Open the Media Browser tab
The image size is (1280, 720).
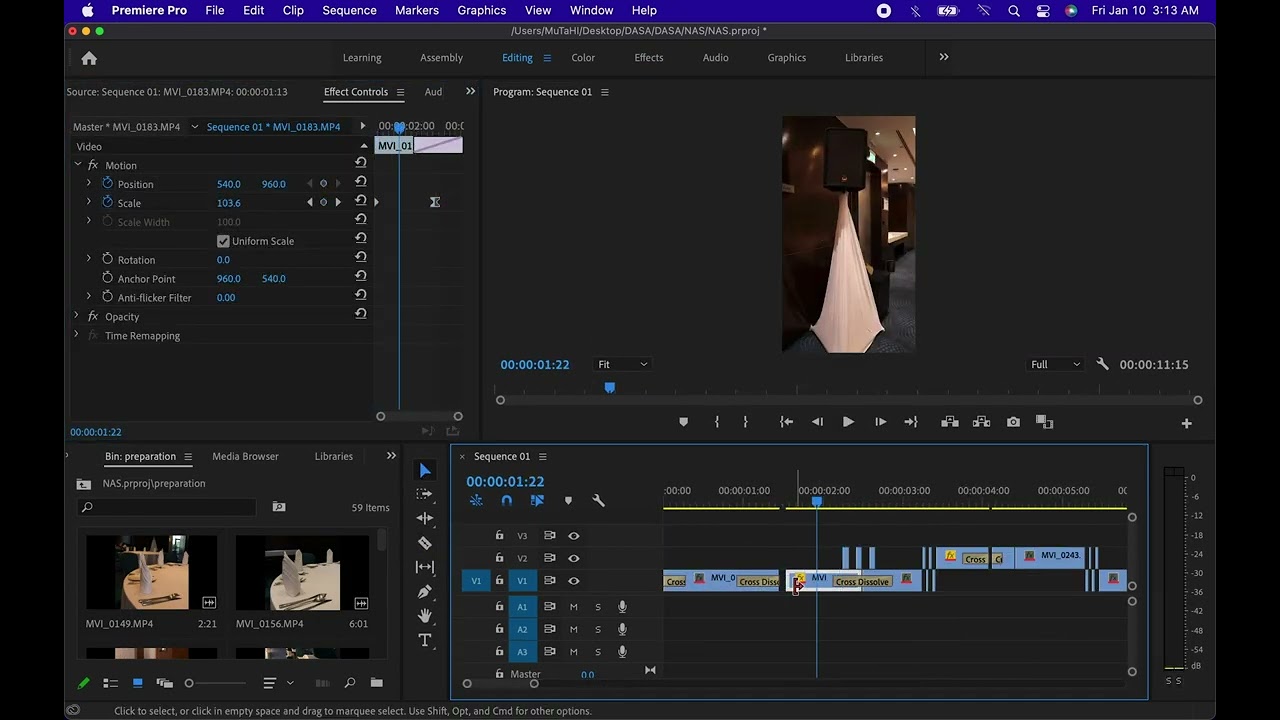(245, 456)
